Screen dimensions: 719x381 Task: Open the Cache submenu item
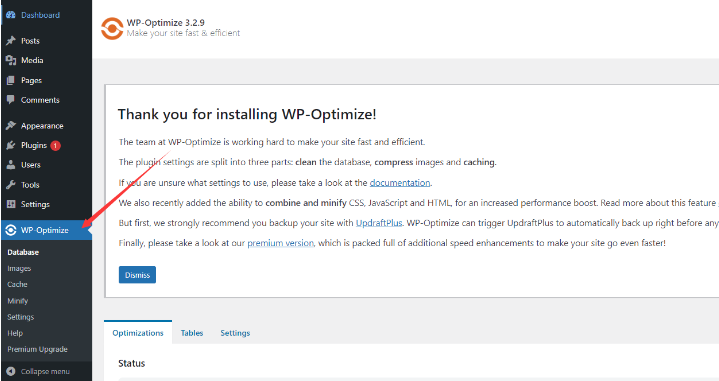pos(17,284)
